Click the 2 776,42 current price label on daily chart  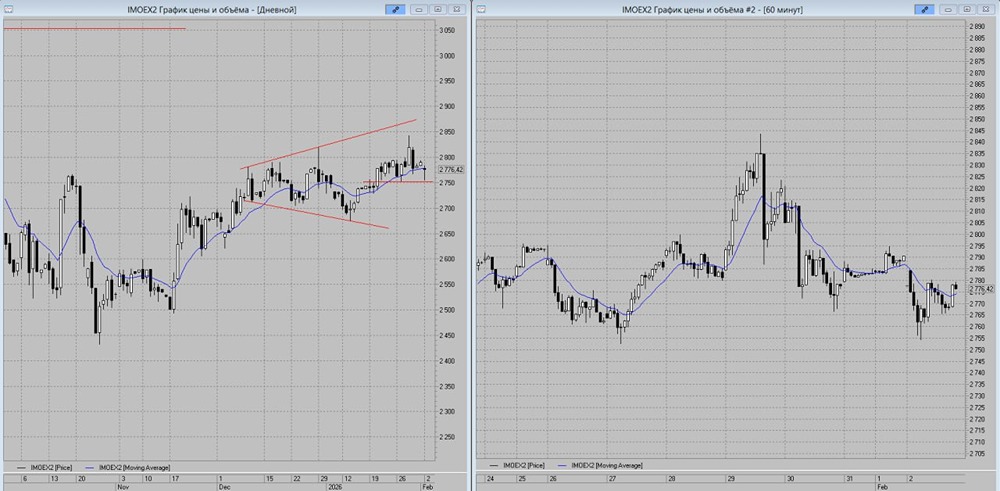pyautogui.click(x=451, y=170)
